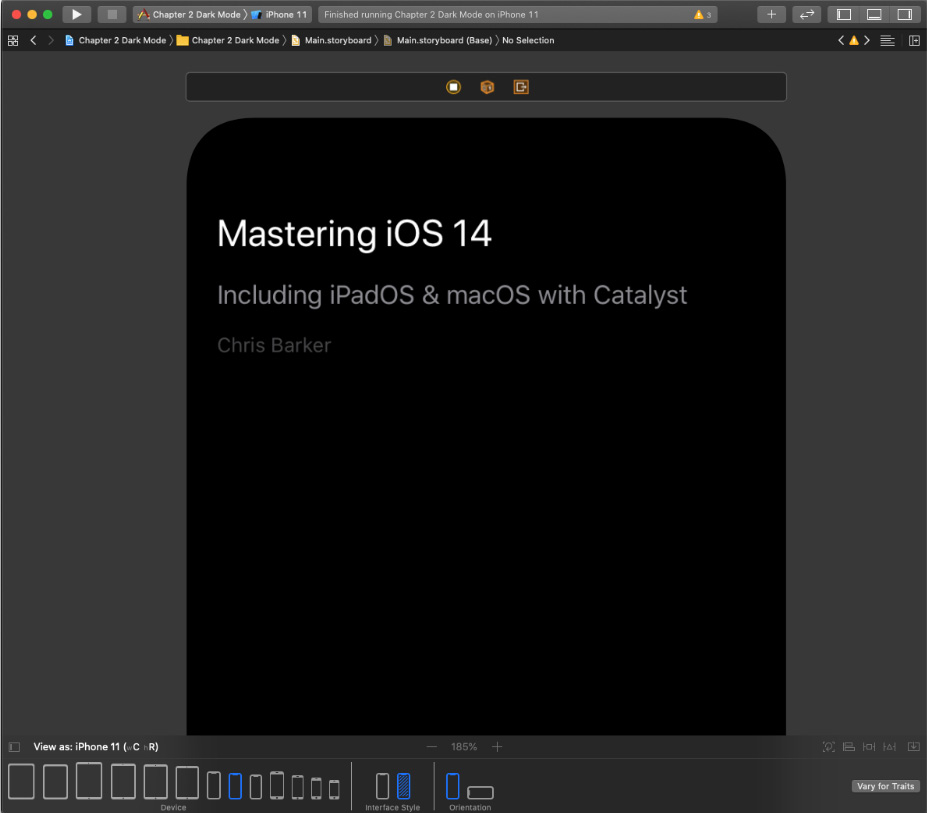Select the Including iPadOS & macOS subtitle label
The width and height of the screenshot is (927, 813).
point(452,295)
